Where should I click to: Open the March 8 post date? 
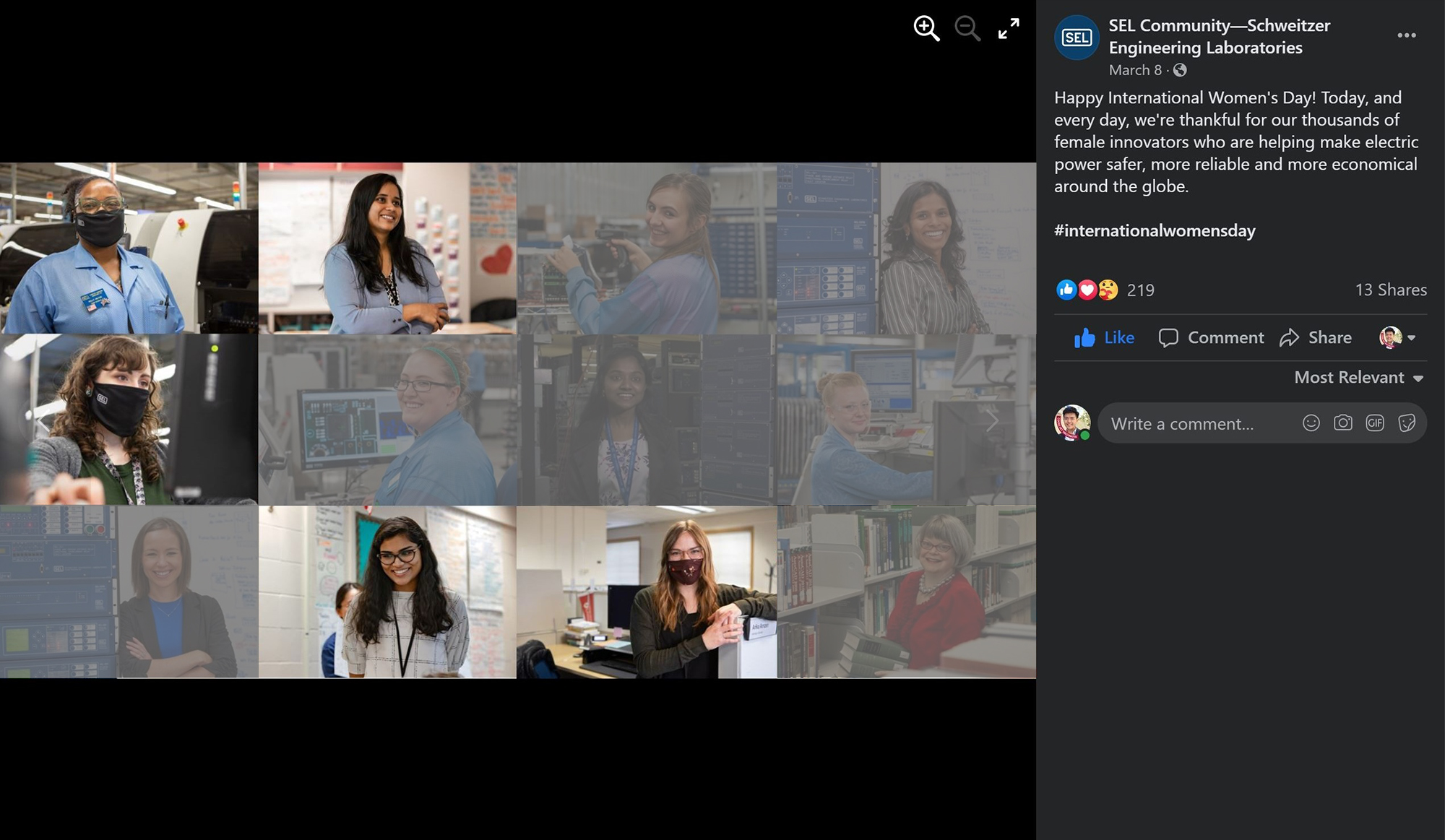pyautogui.click(x=1135, y=70)
